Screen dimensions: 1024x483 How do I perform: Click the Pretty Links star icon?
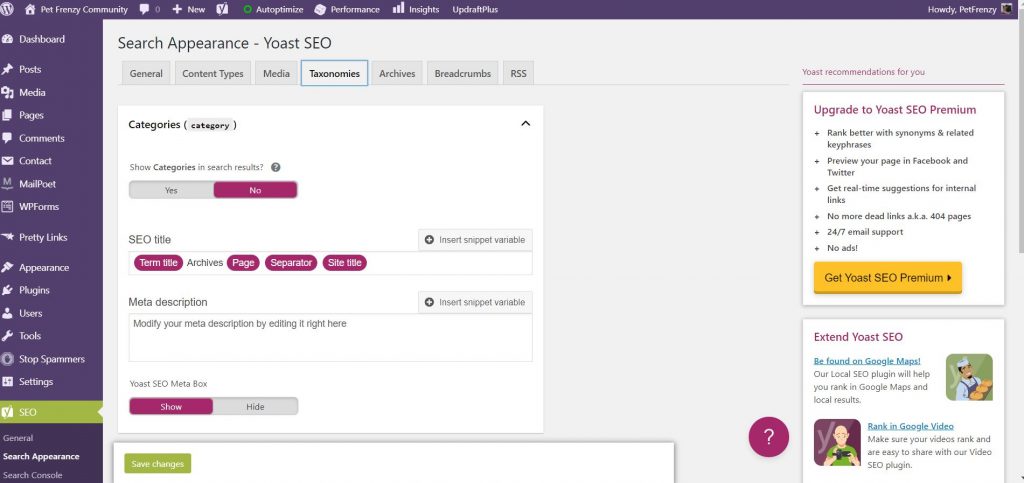click(x=8, y=237)
